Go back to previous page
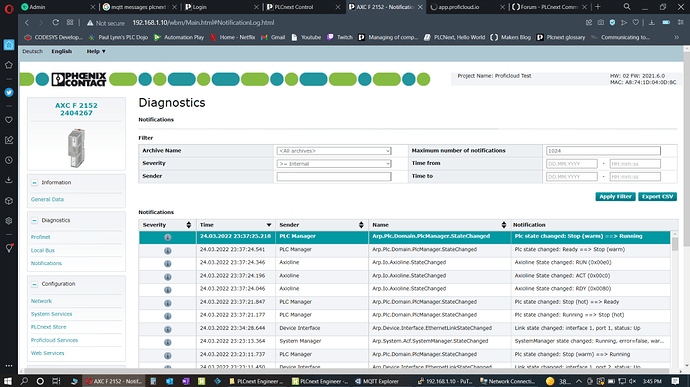Viewport: 690px width, 387px height. click(x=27, y=22)
